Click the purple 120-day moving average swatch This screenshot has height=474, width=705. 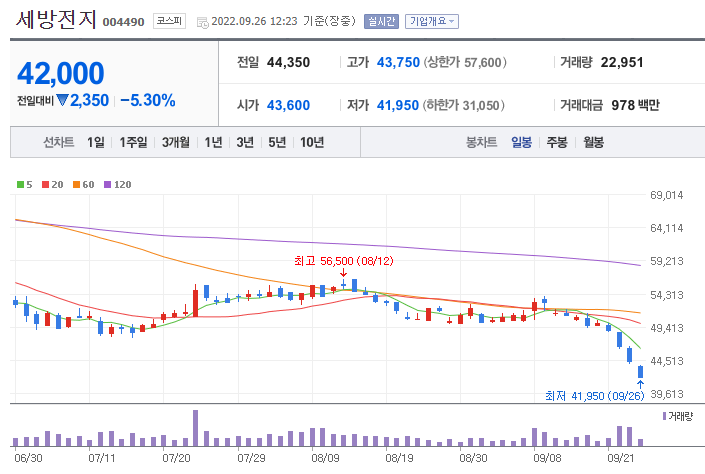pyautogui.click(x=107, y=184)
